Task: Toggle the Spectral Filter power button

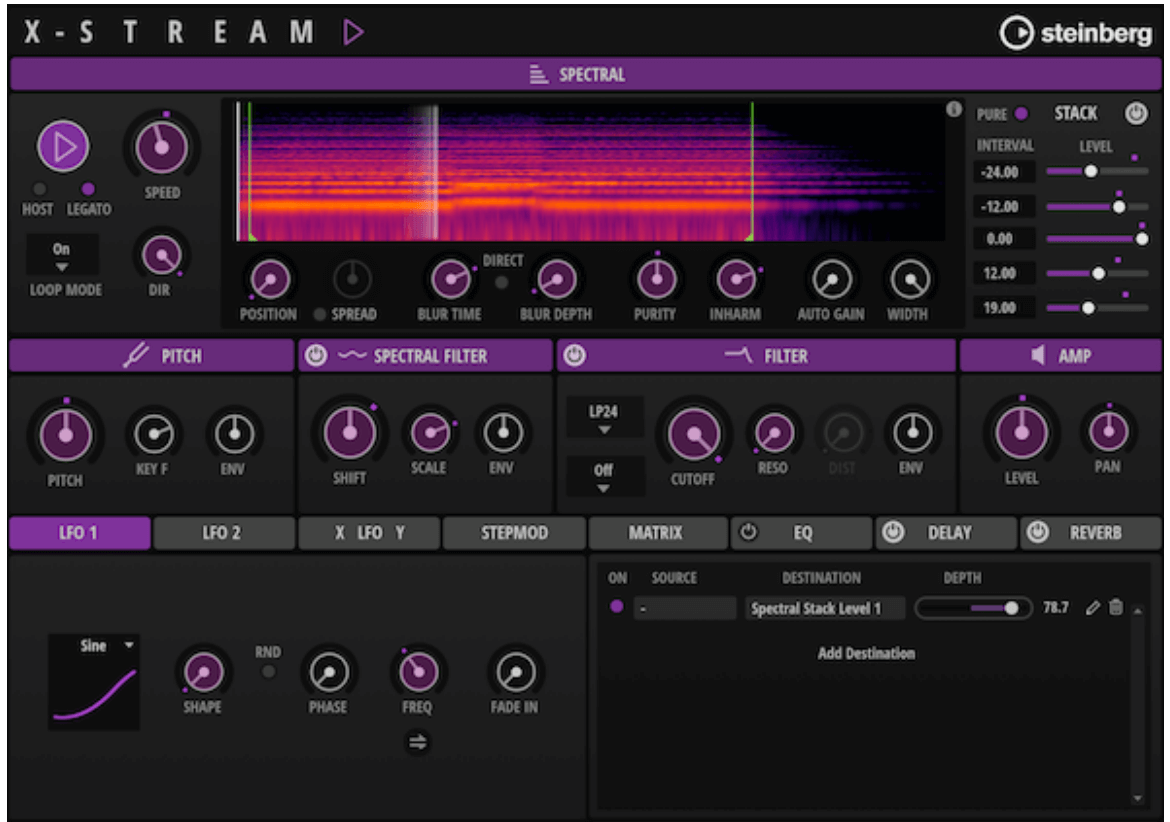Action: [x=316, y=355]
